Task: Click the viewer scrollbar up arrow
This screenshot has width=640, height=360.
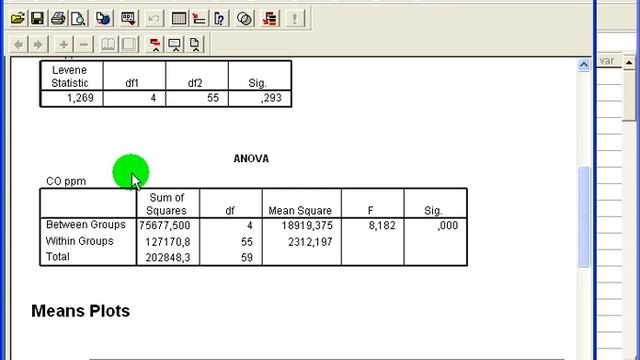Action: (x=584, y=65)
